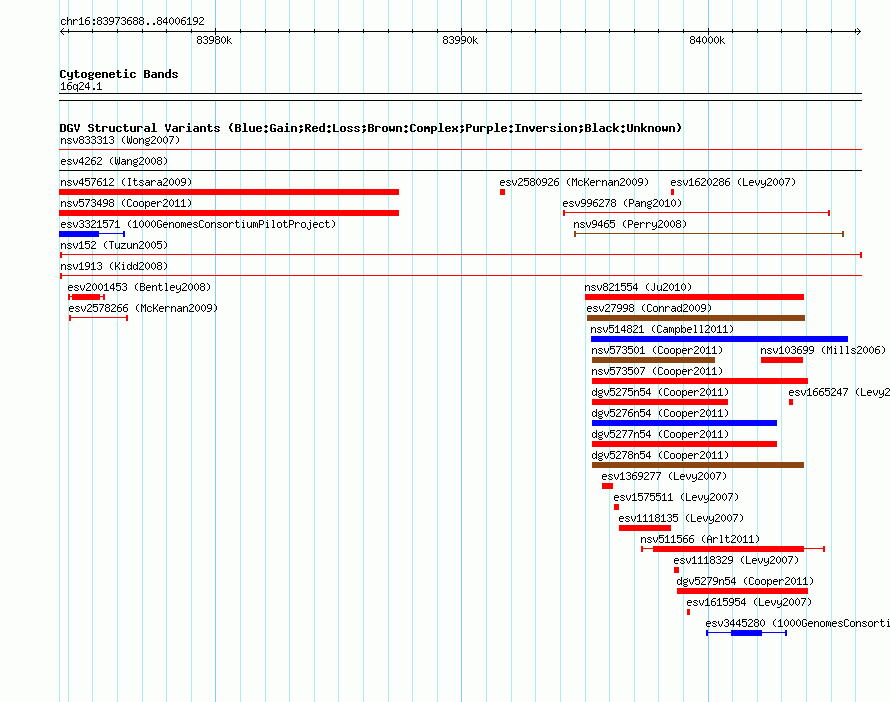Click the 16q24.1 cytogenetic band label

tap(81, 86)
